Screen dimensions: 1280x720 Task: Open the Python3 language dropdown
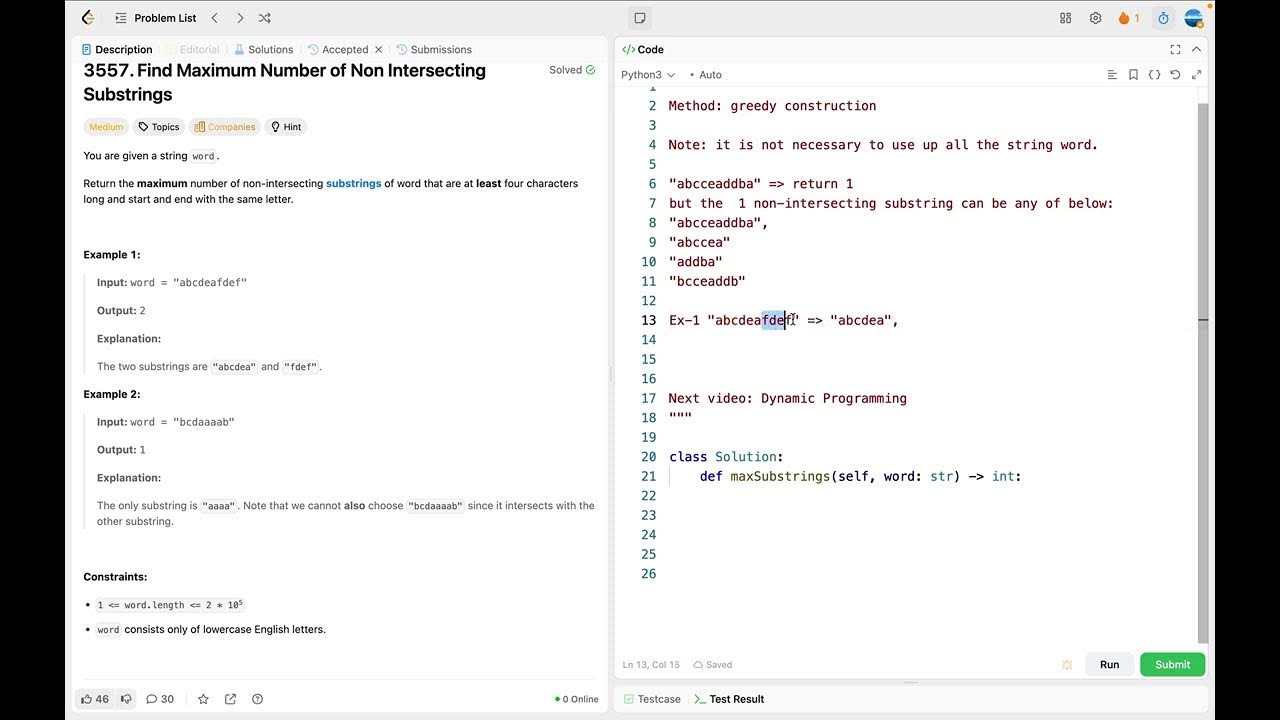pos(648,75)
